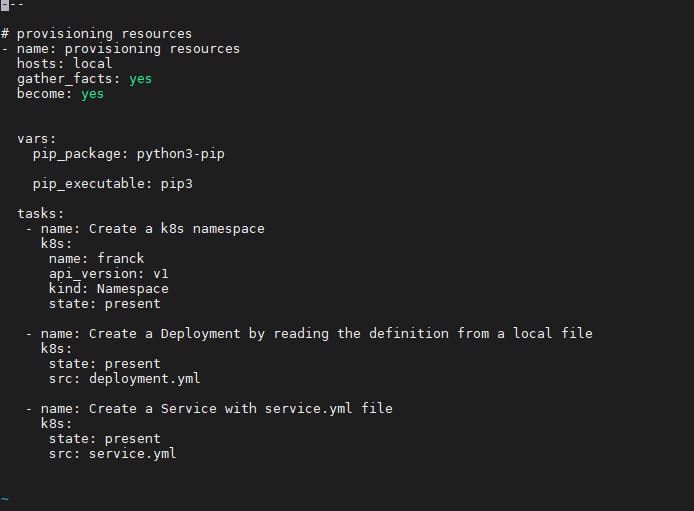The width and height of the screenshot is (694, 511).
Task: Click 'pip_executable: pip3' line
Action: click(112, 184)
